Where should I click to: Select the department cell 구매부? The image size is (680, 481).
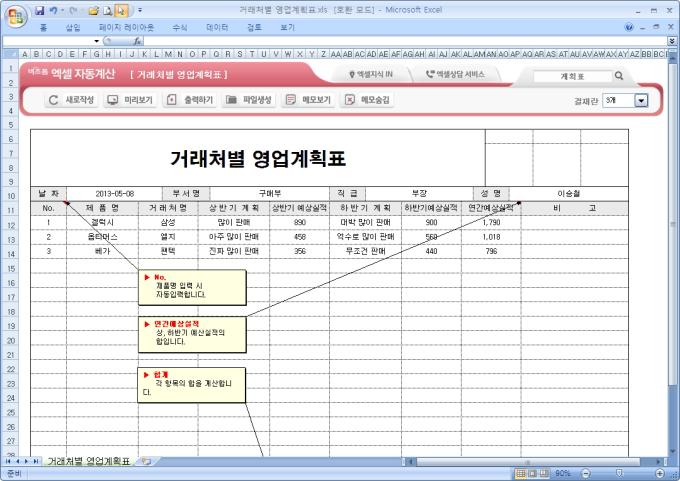(x=270, y=193)
